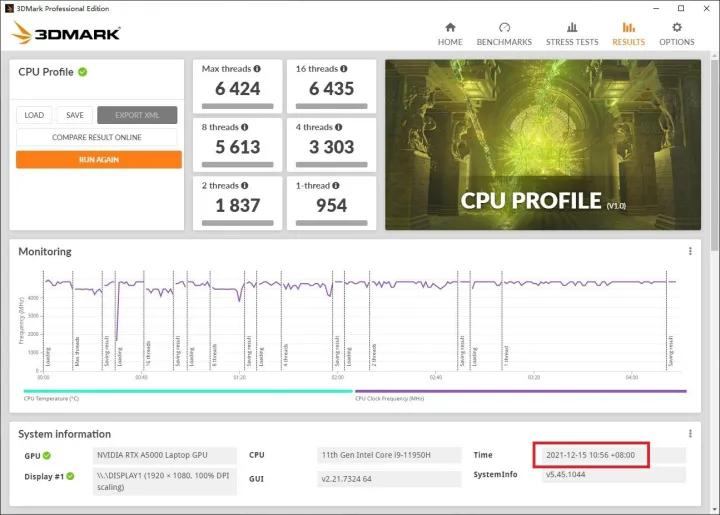Image resolution: width=720 pixels, height=515 pixels.
Task: Click the Max threads score 6 424
Action: tap(237, 89)
